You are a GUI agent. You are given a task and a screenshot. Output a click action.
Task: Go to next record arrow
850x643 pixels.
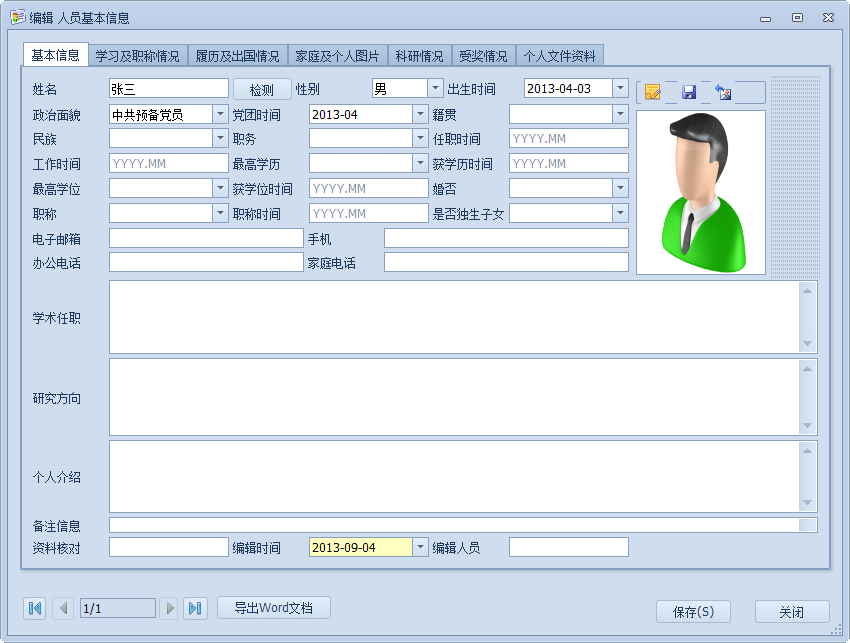[170, 608]
